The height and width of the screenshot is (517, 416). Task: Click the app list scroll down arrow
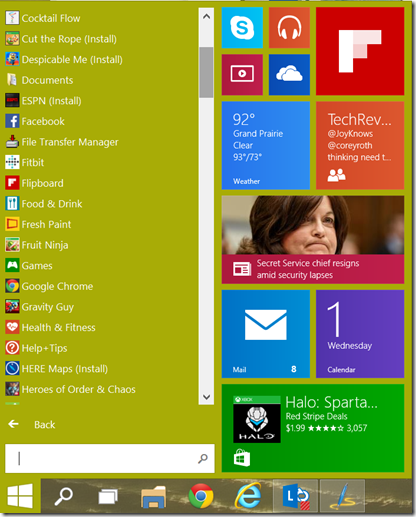(x=206, y=397)
